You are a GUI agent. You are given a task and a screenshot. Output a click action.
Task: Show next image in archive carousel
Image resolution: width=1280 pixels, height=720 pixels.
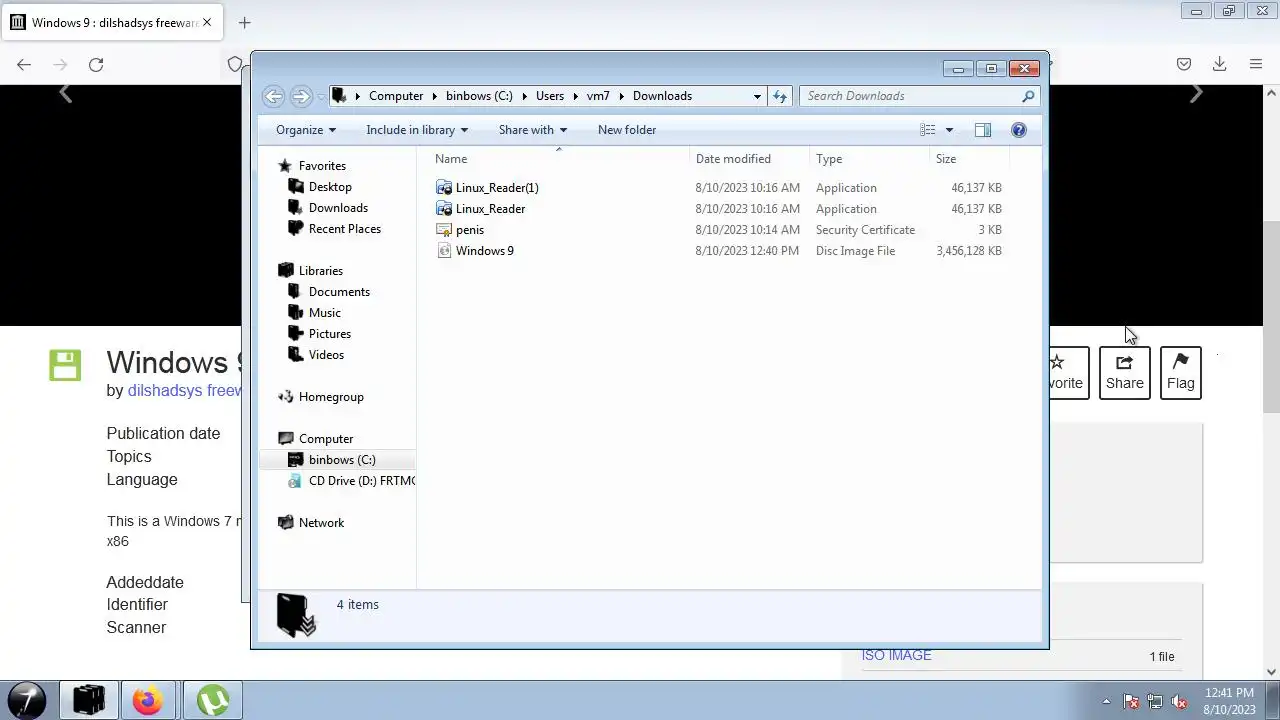(x=1196, y=94)
